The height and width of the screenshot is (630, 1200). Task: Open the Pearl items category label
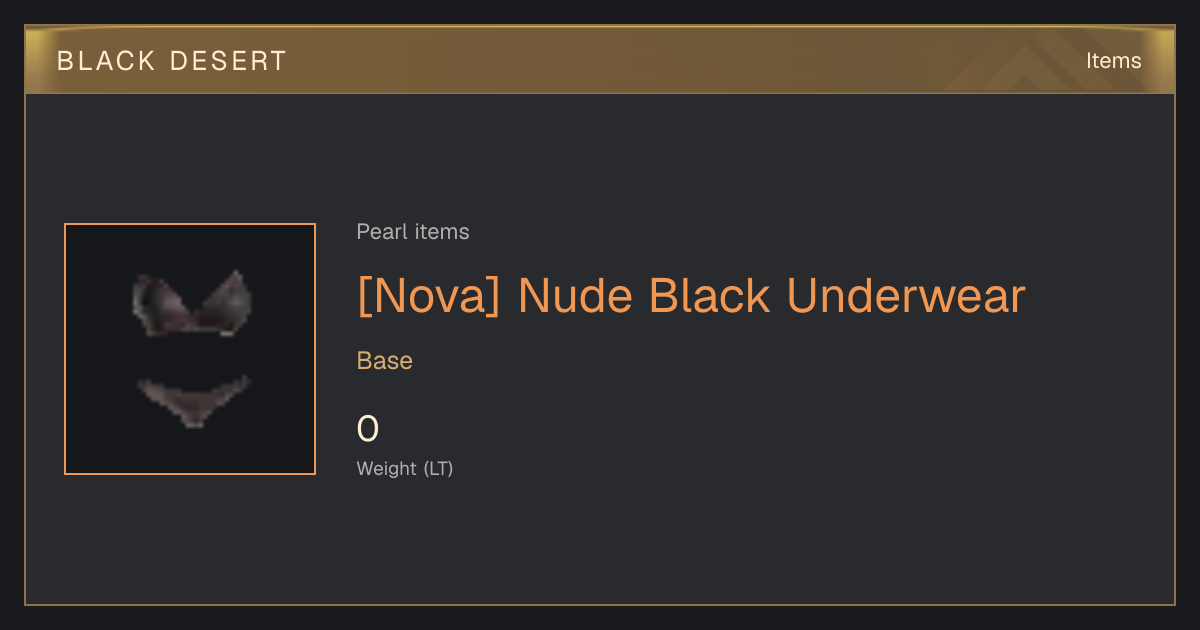[x=413, y=232]
